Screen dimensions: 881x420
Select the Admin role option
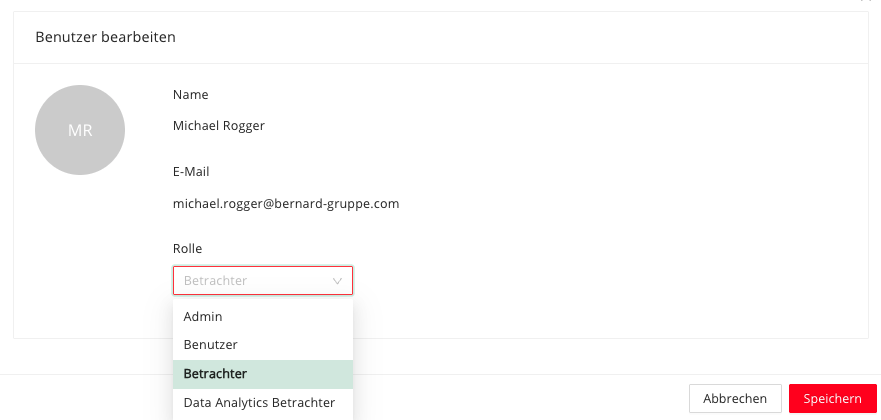263,317
